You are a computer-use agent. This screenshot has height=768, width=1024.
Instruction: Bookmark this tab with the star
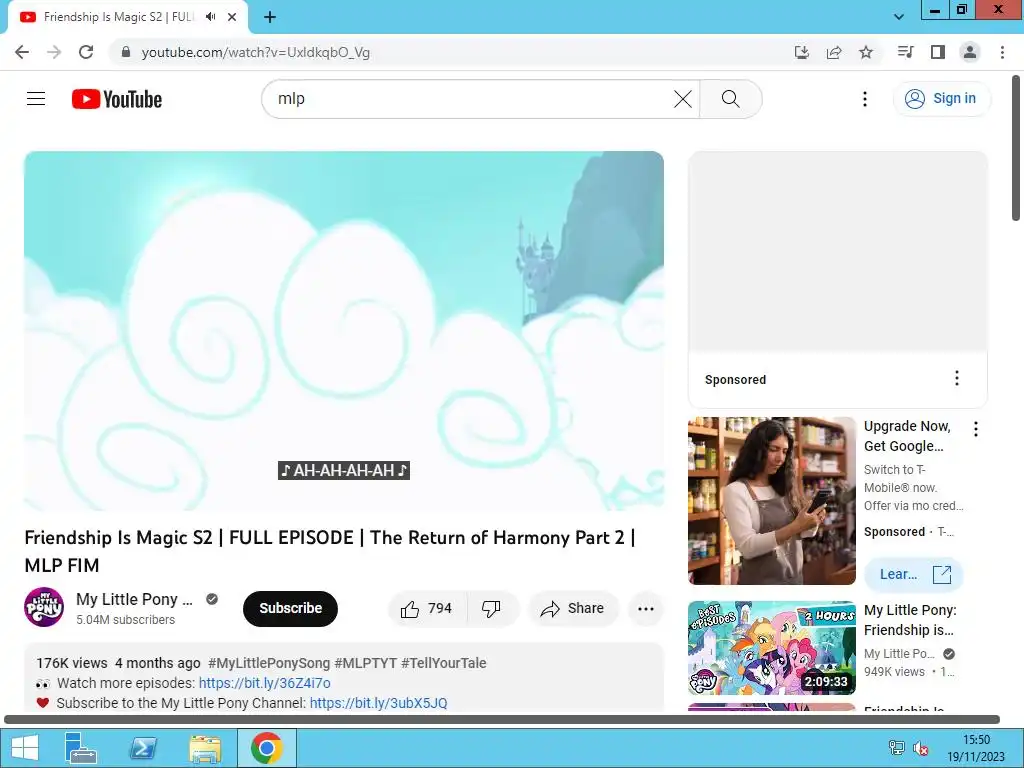point(866,52)
